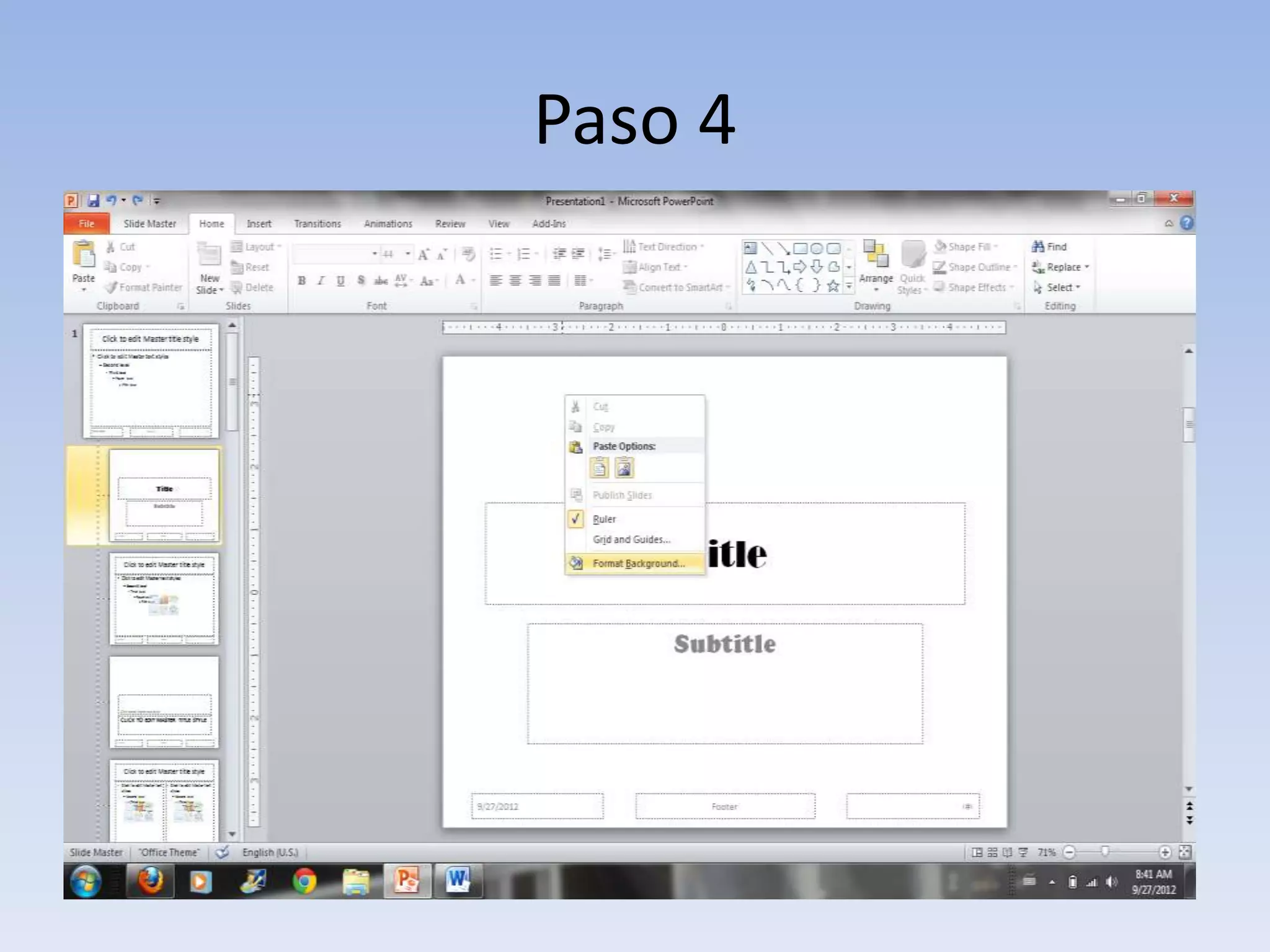Click the zoom slider handle
This screenshot has width=1270, height=952.
[x=1104, y=852]
